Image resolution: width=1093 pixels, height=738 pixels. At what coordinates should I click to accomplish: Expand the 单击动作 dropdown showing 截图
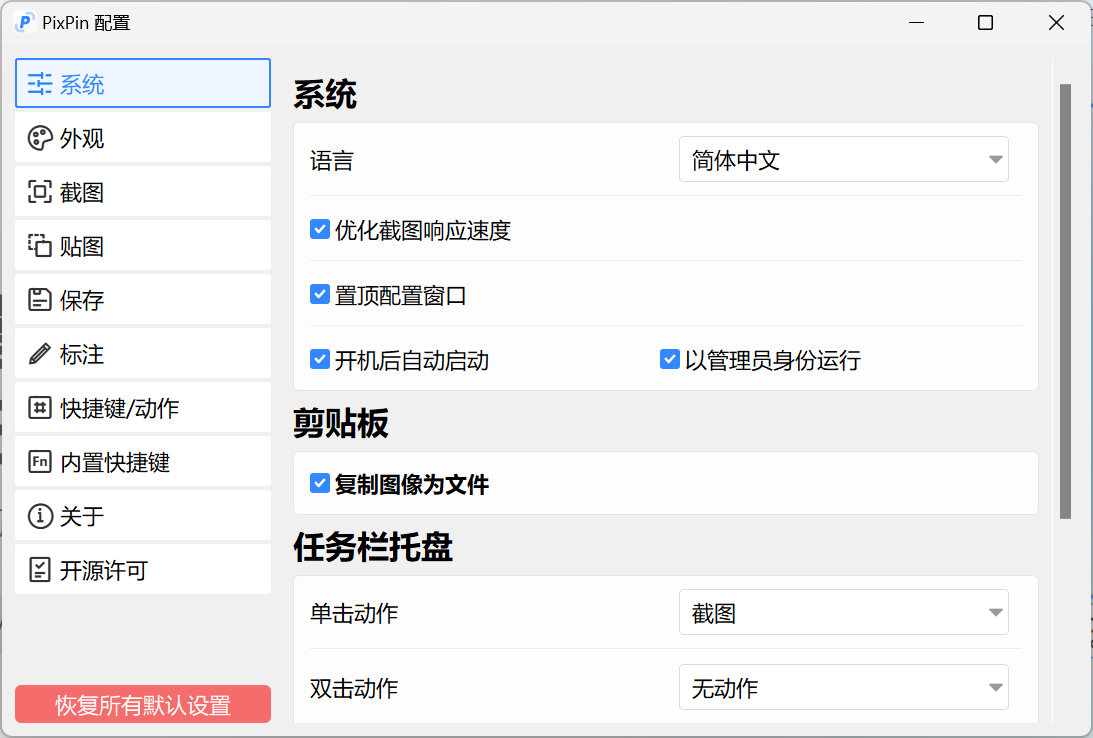tap(843, 612)
